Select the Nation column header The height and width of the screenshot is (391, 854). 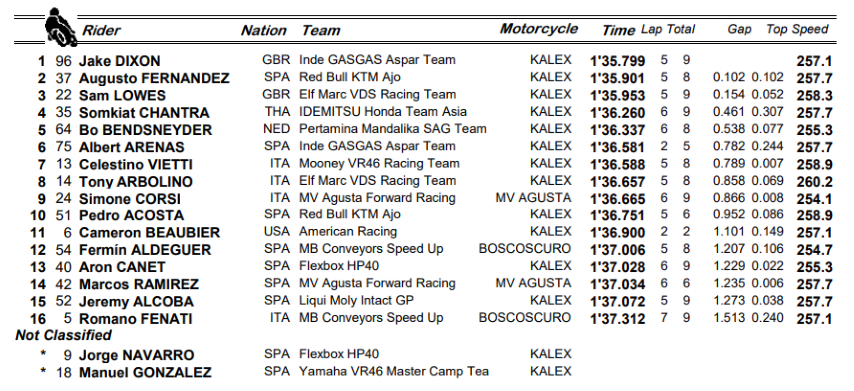pyautogui.click(x=264, y=30)
